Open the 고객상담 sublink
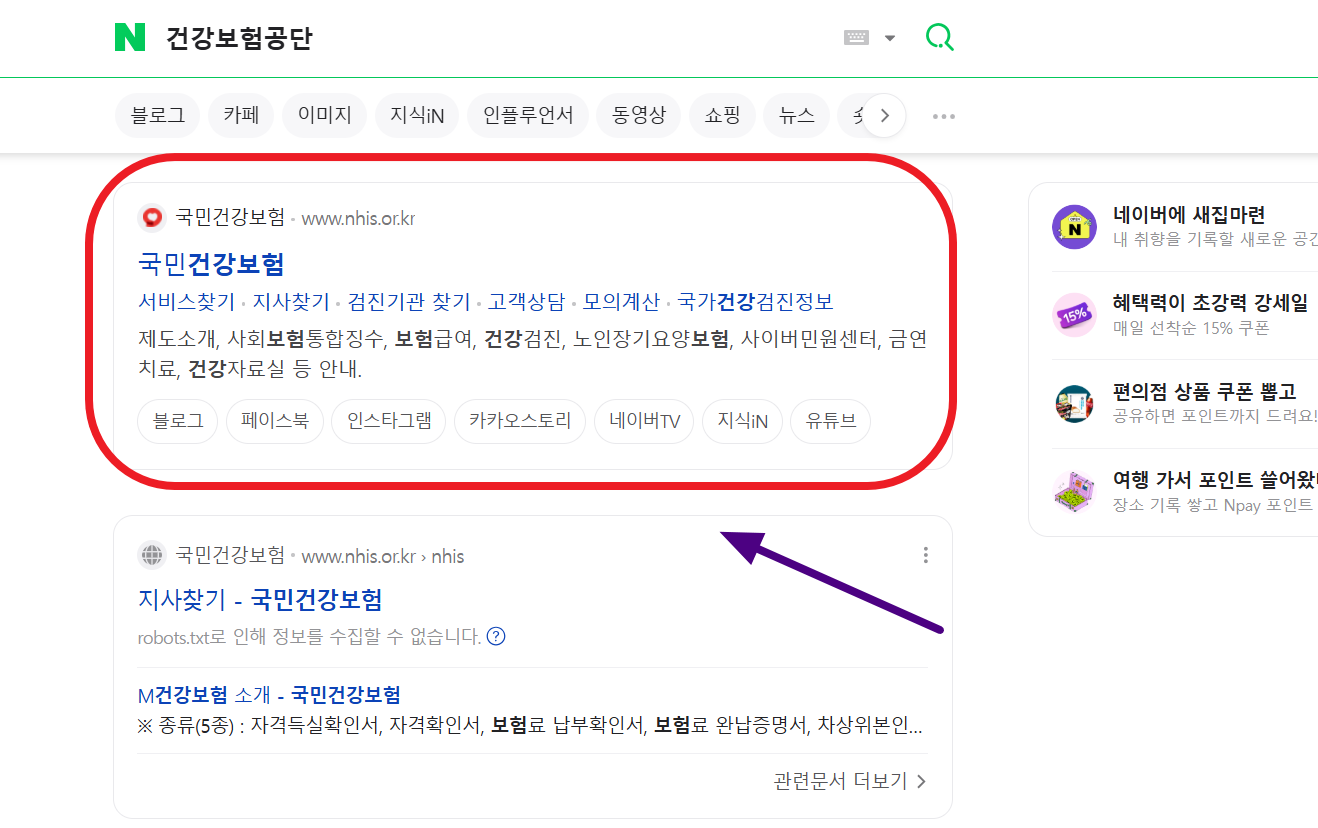1318x828 pixels. 526,302
